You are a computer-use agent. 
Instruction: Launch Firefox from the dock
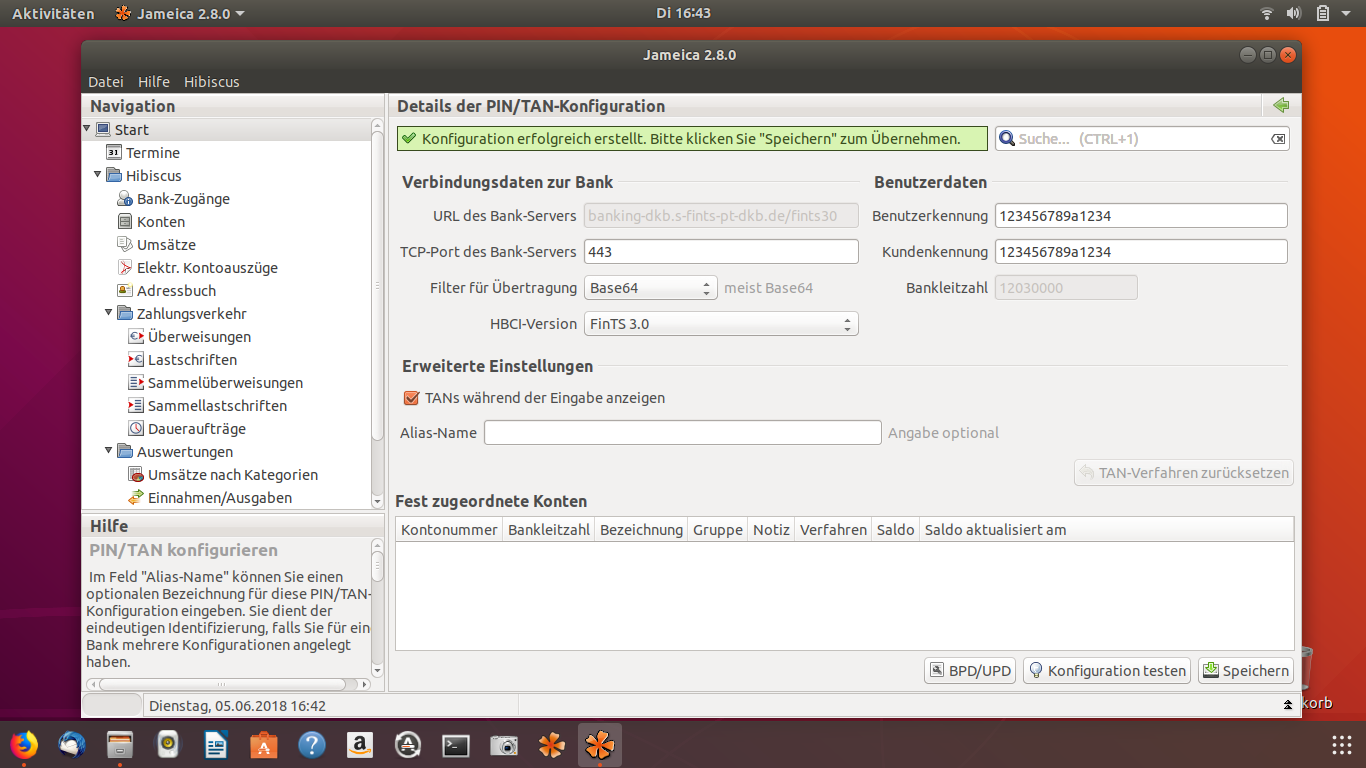pos(24,745)
